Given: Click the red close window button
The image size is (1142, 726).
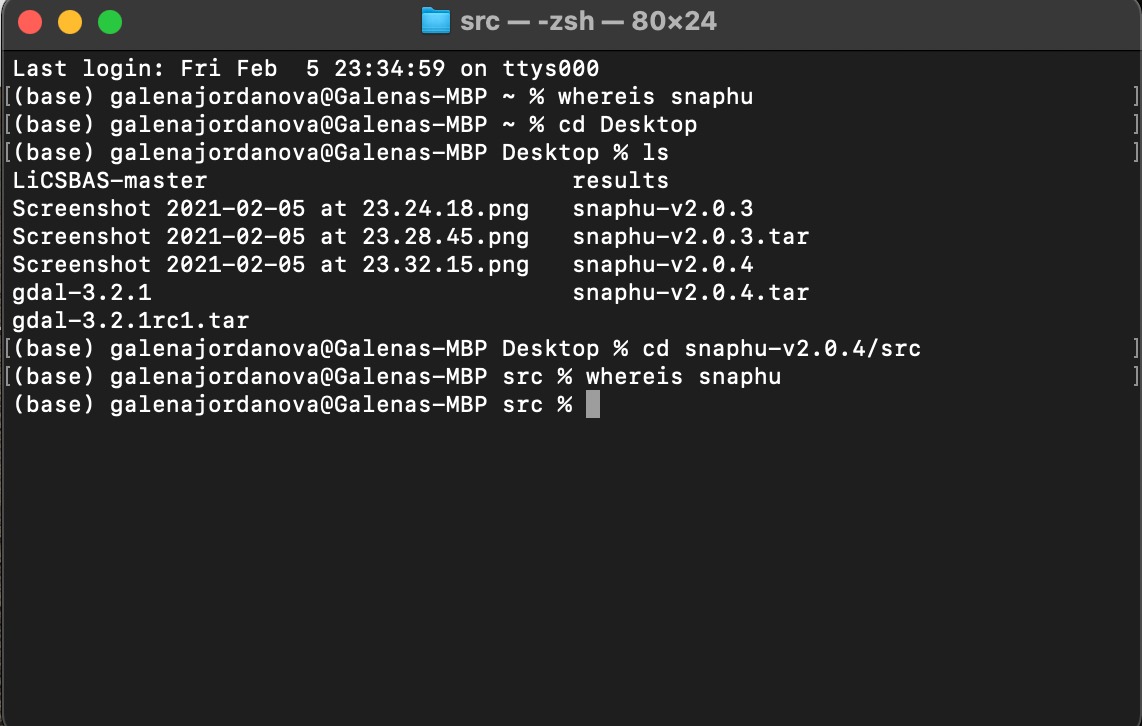Looking at the screenshot, I should click(x=30, y=22).
